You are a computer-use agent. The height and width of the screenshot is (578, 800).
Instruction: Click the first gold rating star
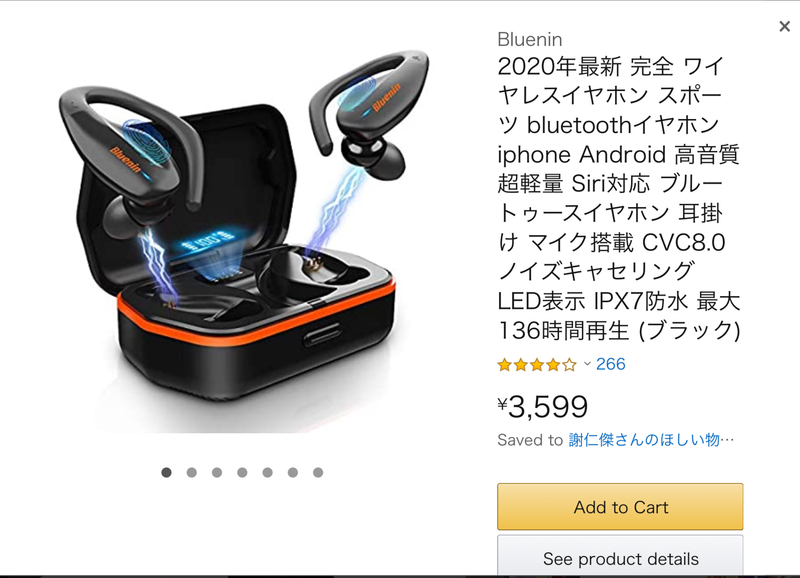point(505,364)
